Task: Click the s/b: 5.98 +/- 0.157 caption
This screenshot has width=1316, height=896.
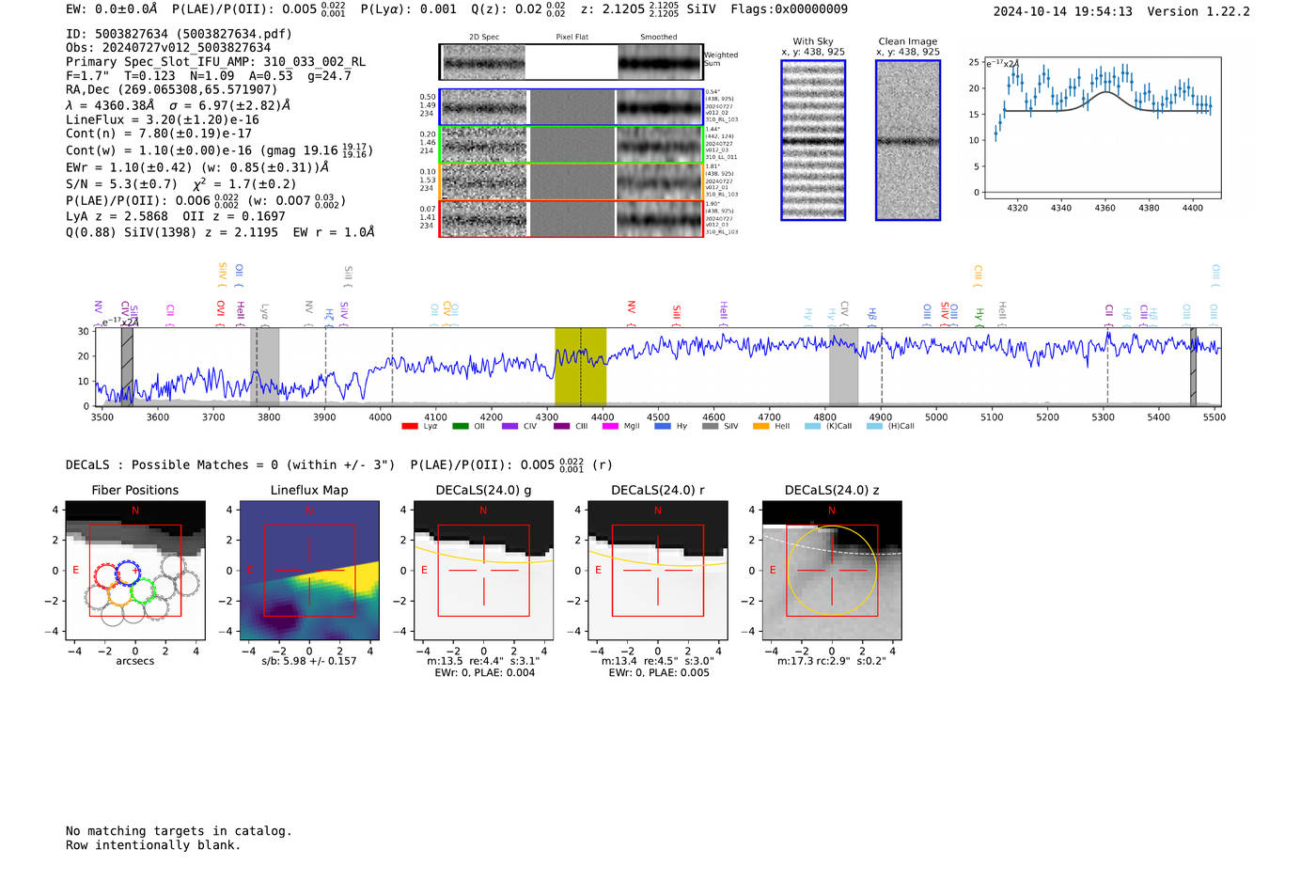Action: [x=309, y=661]
